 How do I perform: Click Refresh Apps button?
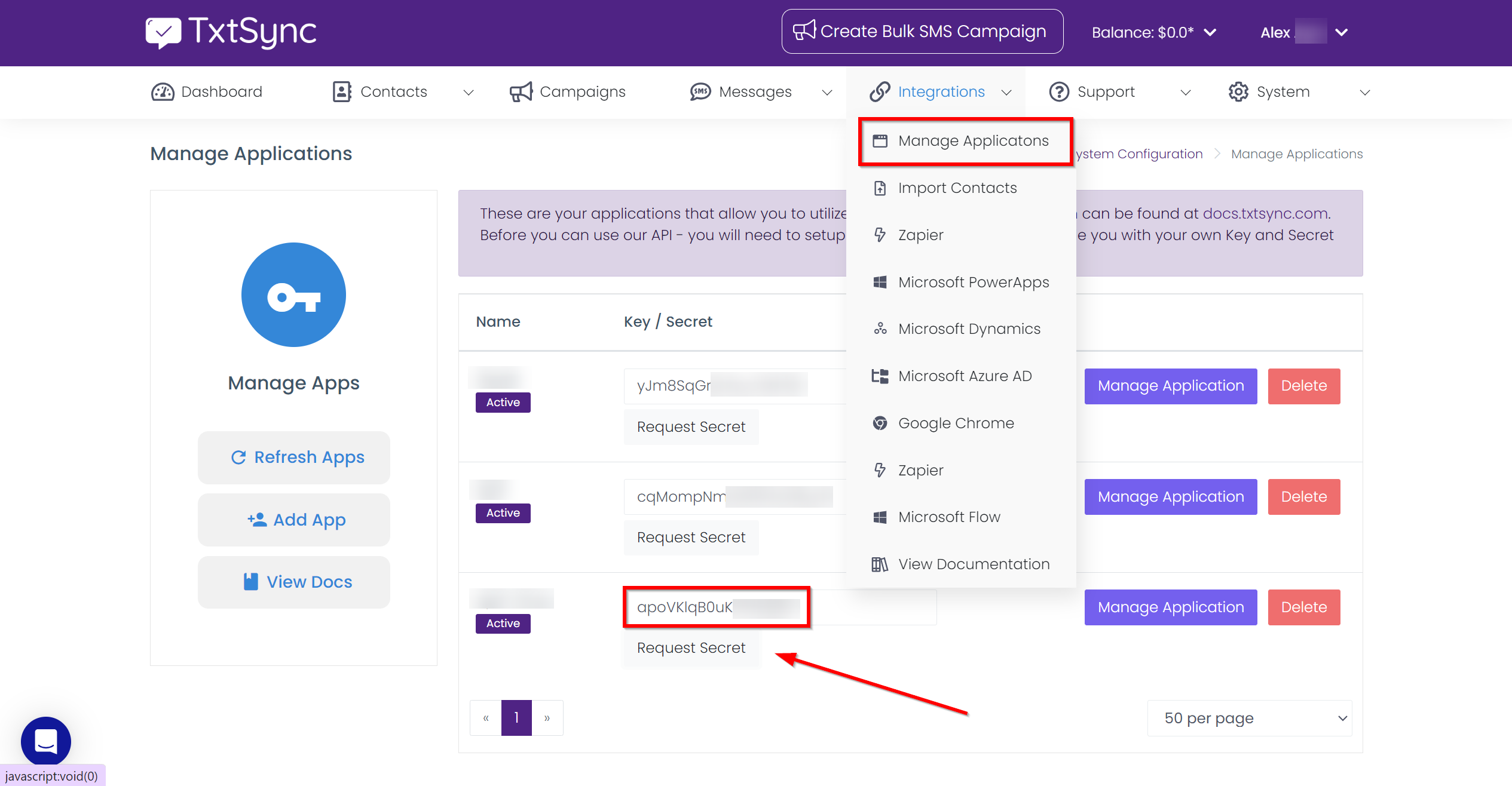[293, 458]
